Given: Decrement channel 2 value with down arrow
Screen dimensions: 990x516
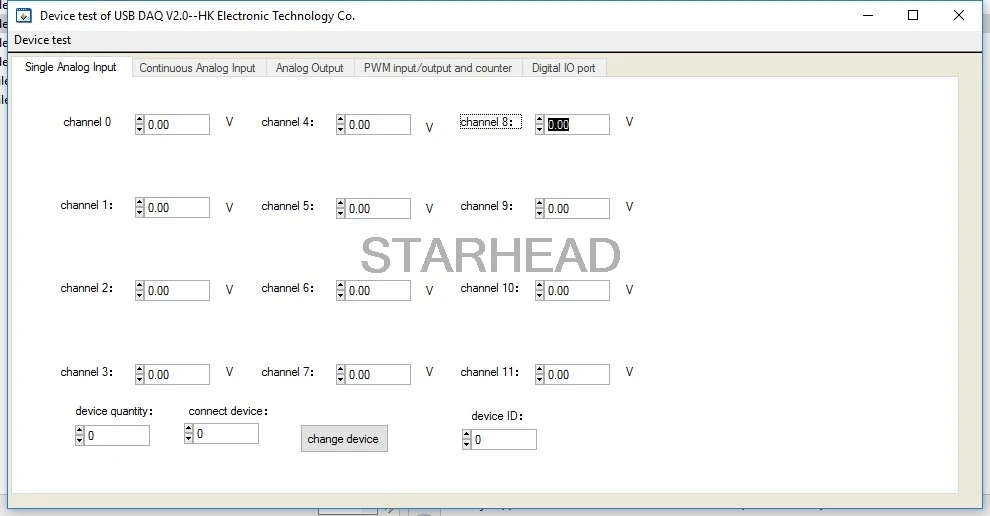Looking at the screenshot, I should [x=140, y=295].
